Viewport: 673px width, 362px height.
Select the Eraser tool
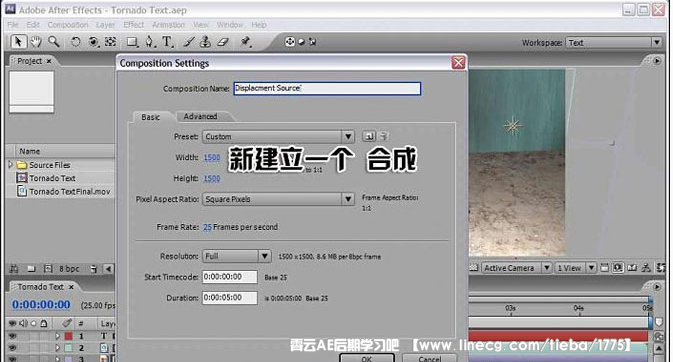click(223, 42)
